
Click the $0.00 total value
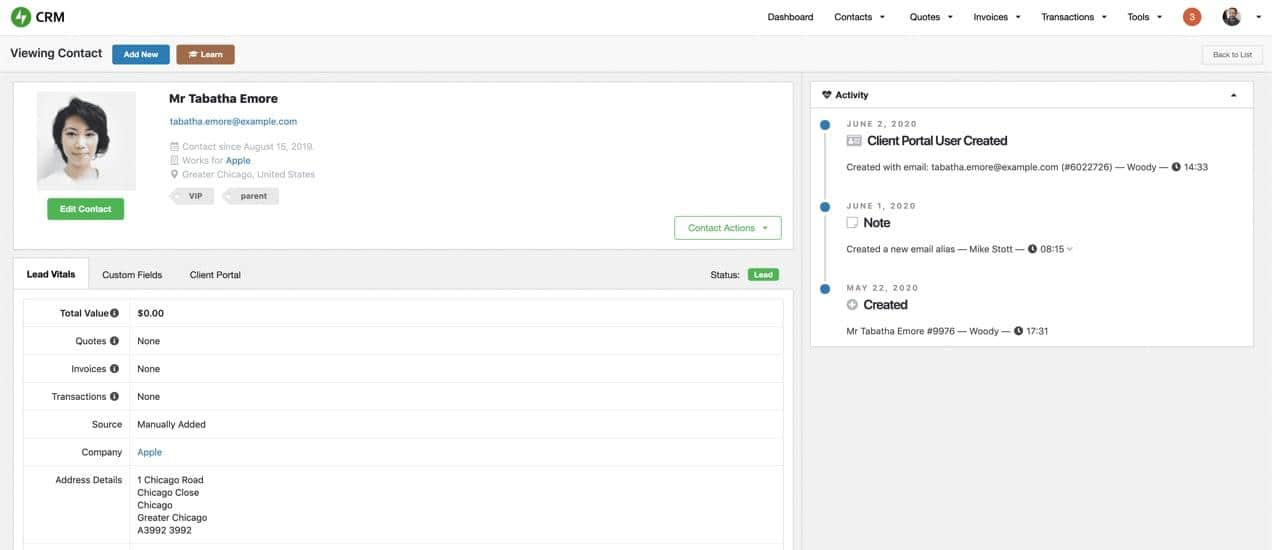point(150,313)
